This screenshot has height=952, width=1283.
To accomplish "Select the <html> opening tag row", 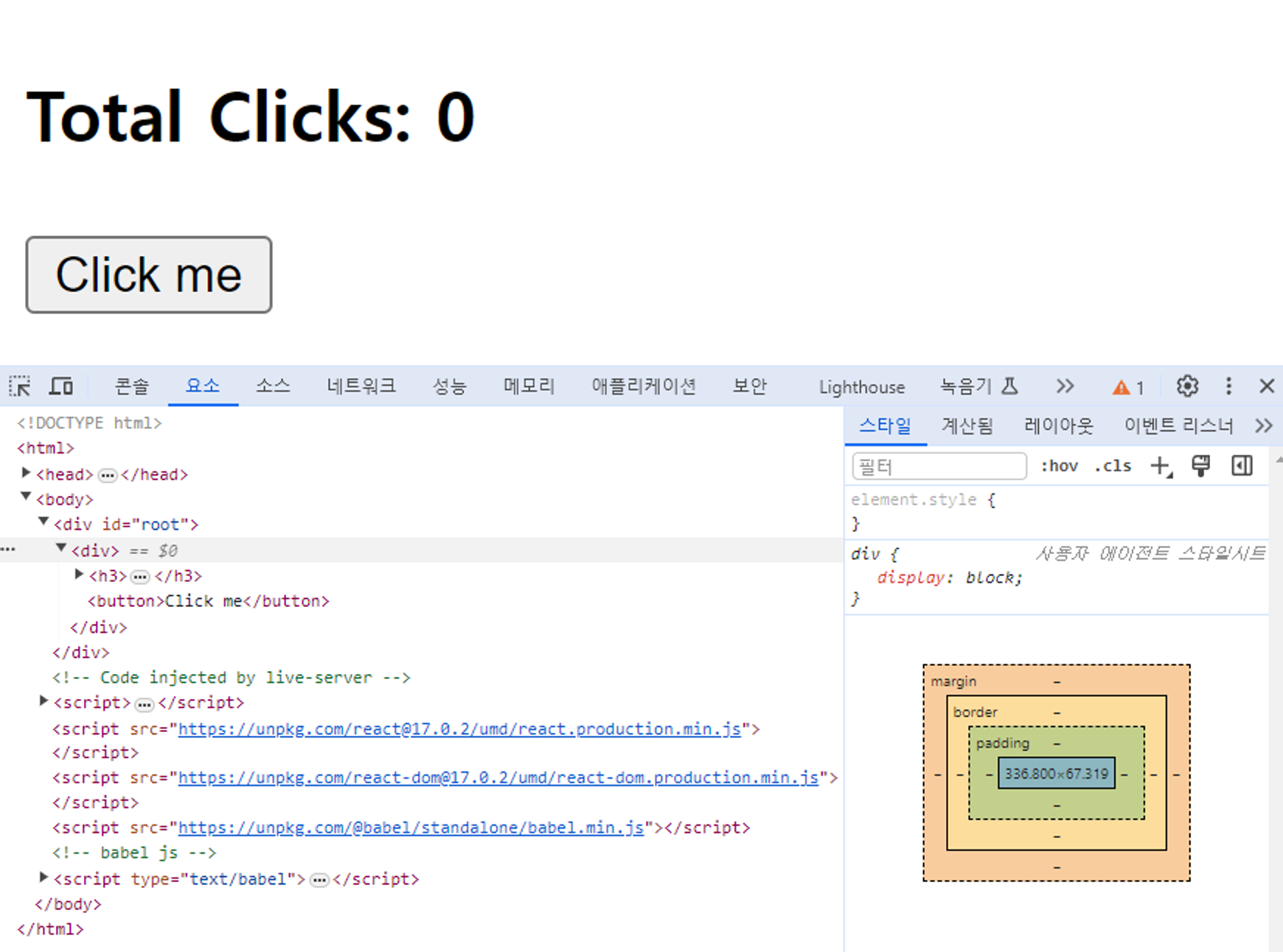I will click(46, 448).
